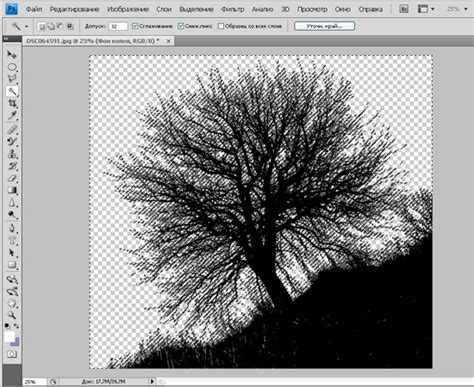Select the Move tool
Viewport: 474px width, 387px height.
click(12, 54)
